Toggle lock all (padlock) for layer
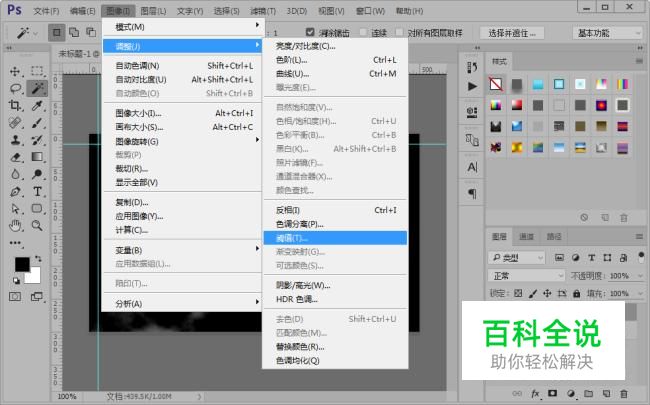The height and width of the screenshot is (405, 650). click(577, 293)
